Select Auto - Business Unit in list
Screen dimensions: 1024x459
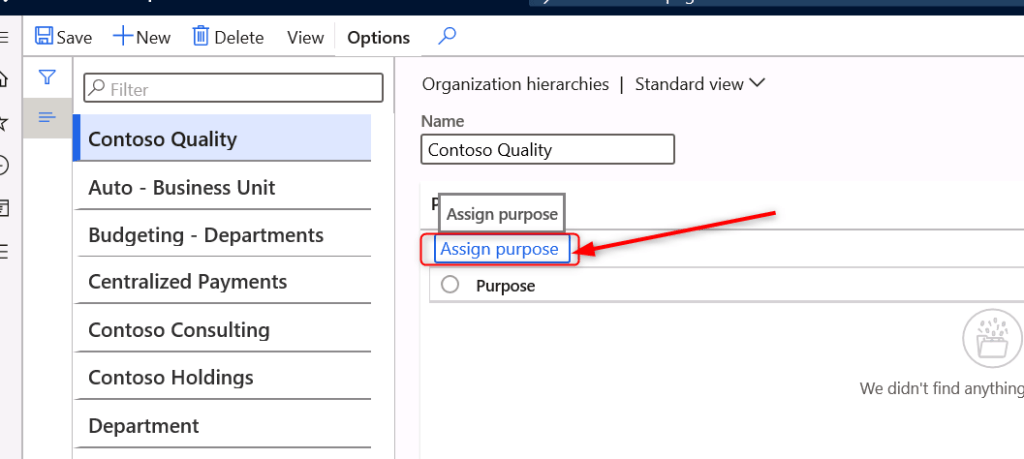182,187
